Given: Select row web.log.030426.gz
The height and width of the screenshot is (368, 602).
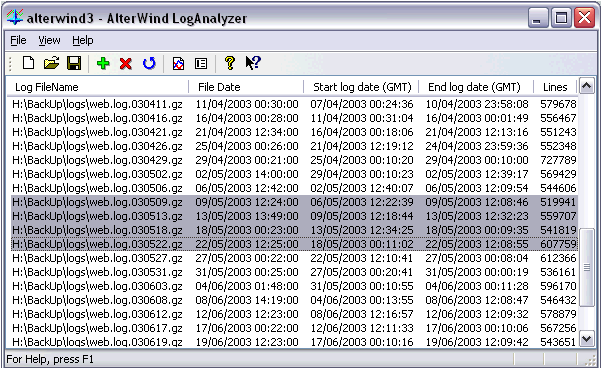Looking at the screenshot, I should click(x=294, y=146).
